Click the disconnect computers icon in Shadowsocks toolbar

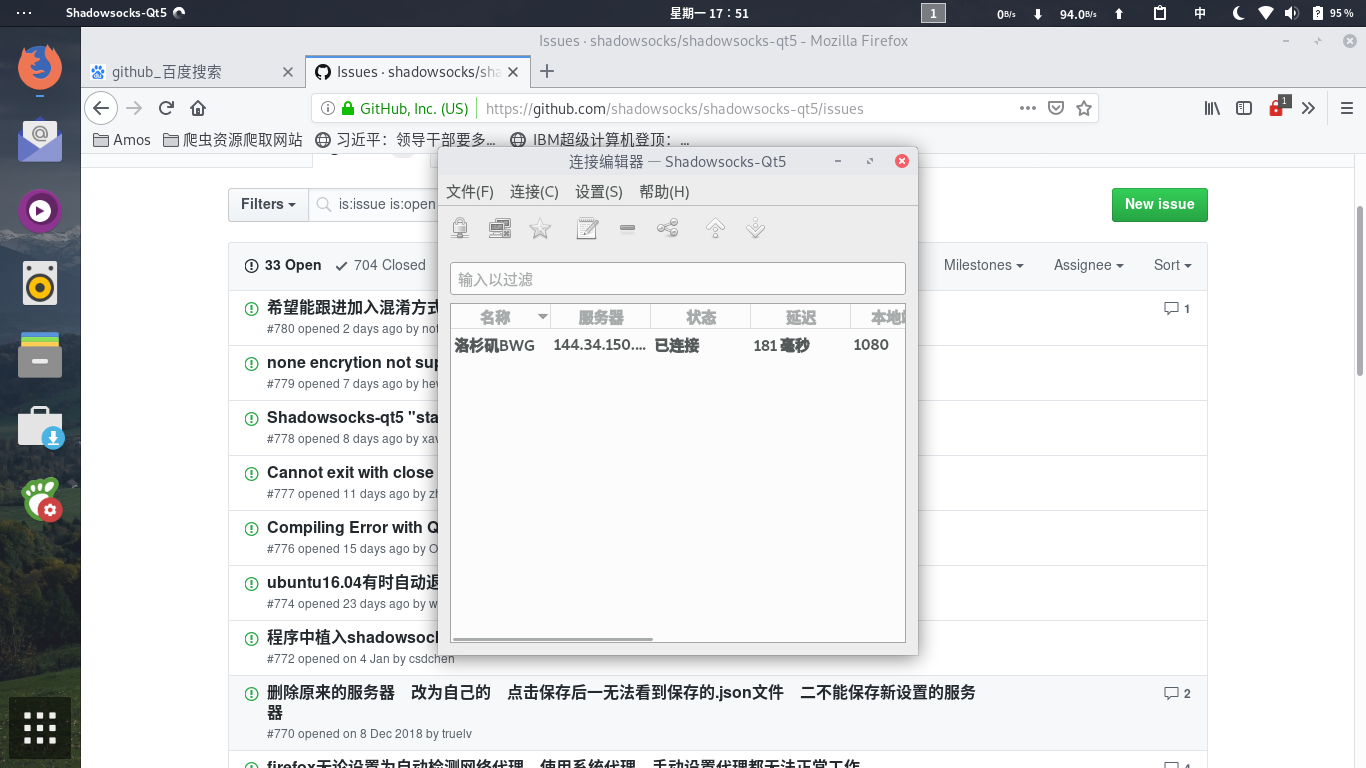click(x=500, y=229)
